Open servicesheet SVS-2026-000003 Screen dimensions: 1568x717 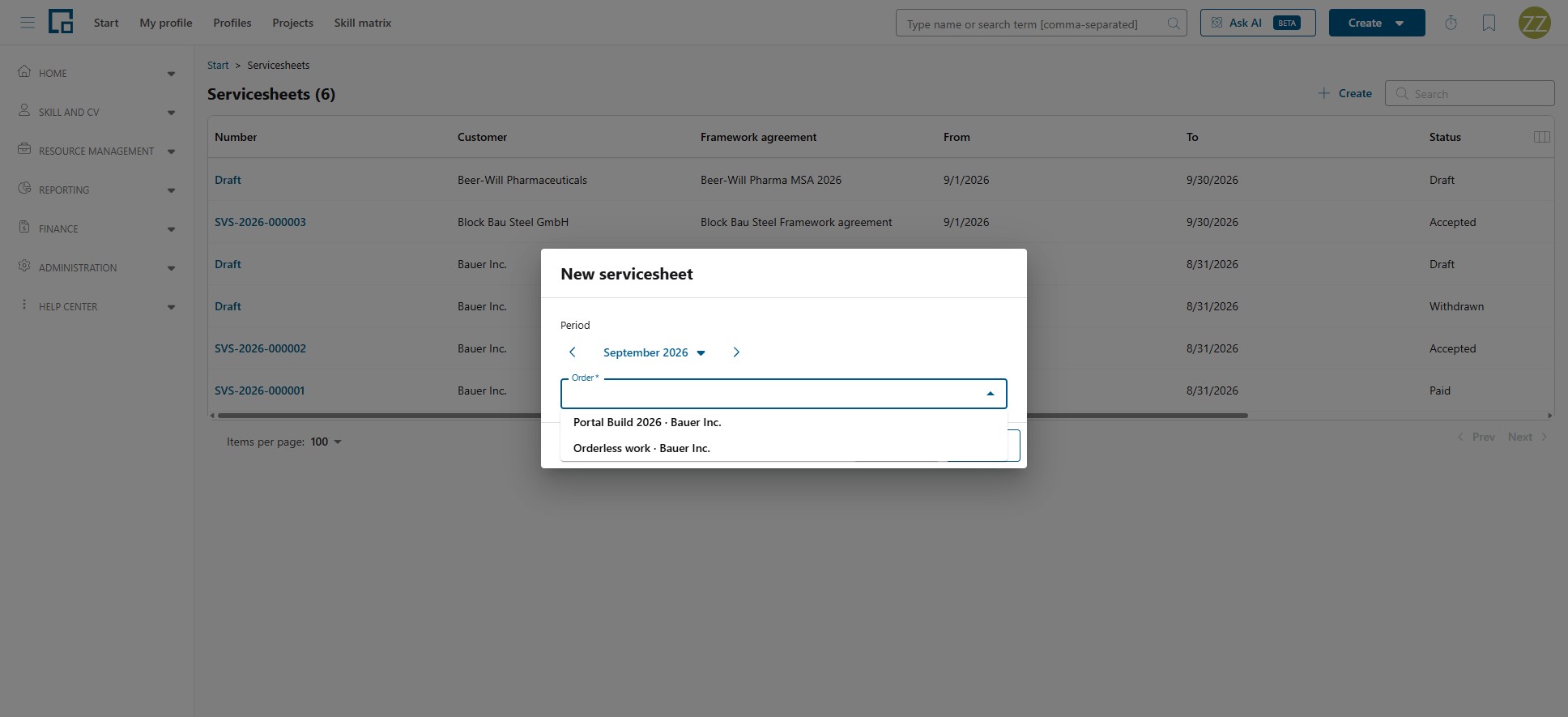coord(260,222)
